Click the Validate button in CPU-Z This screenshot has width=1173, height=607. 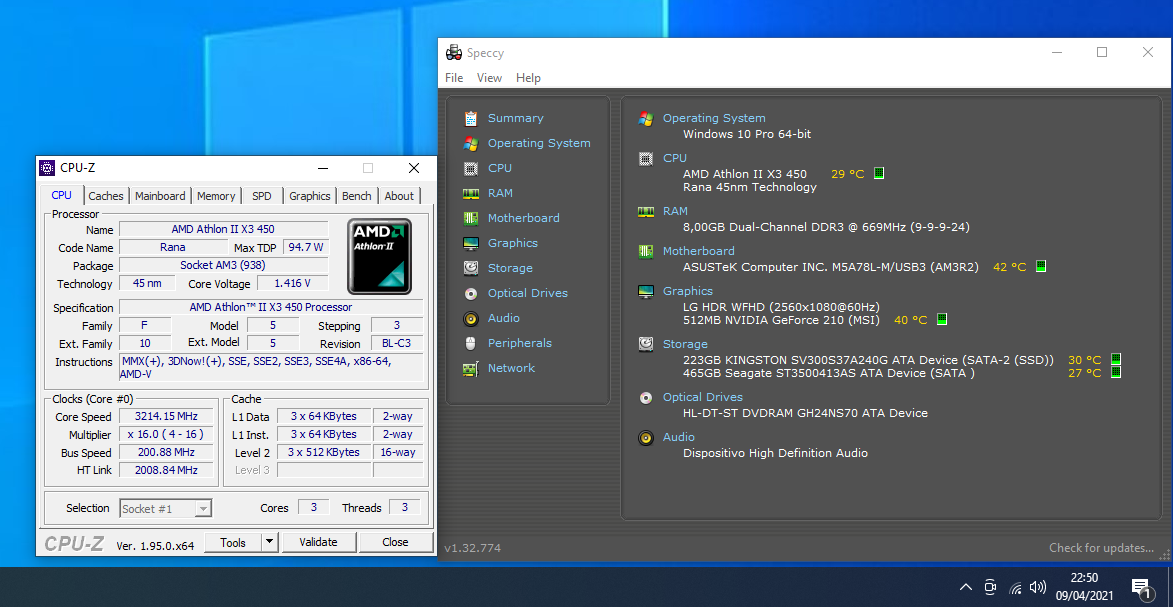click(318, 542)
